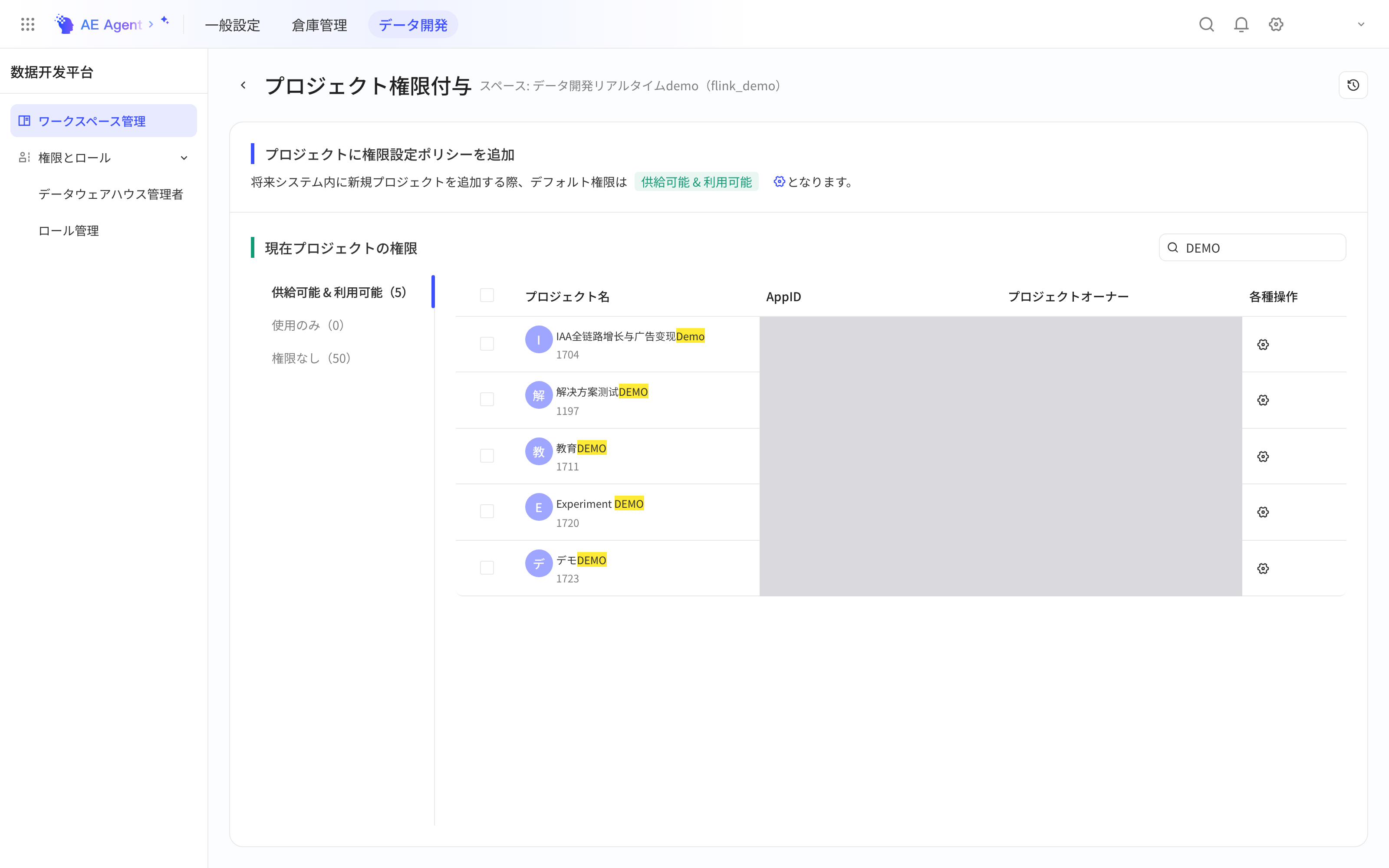Viewport: 1389px width, 868px height.
Task: Click the プロジェクト名 column header
Action: click(567, 296)
